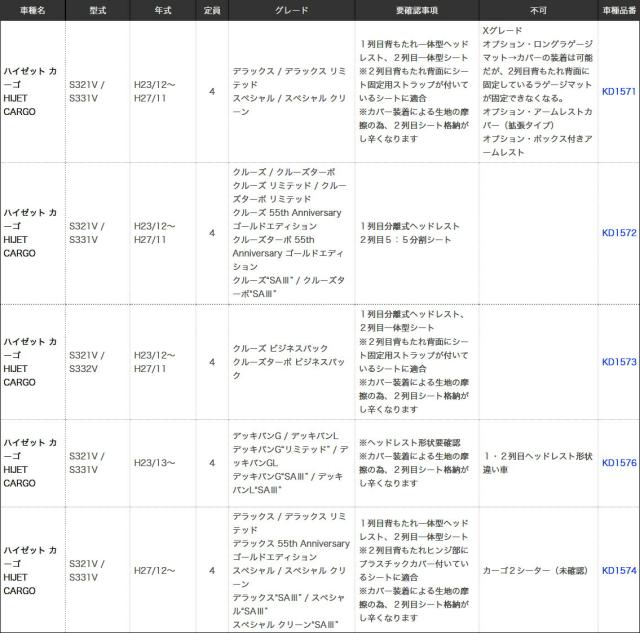Click the 不可 column header
Viewport: 640px width, 633px height.
tap(538, 10)
